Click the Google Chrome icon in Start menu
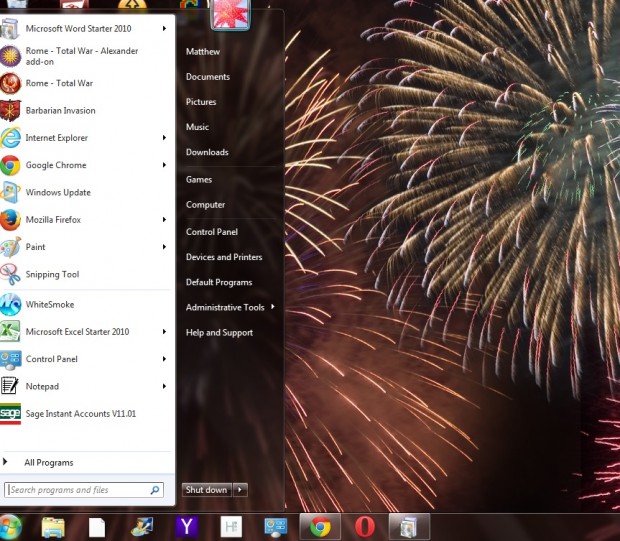Image resolution: width=620 pixels, height=541 pixels. click(10, 165)
